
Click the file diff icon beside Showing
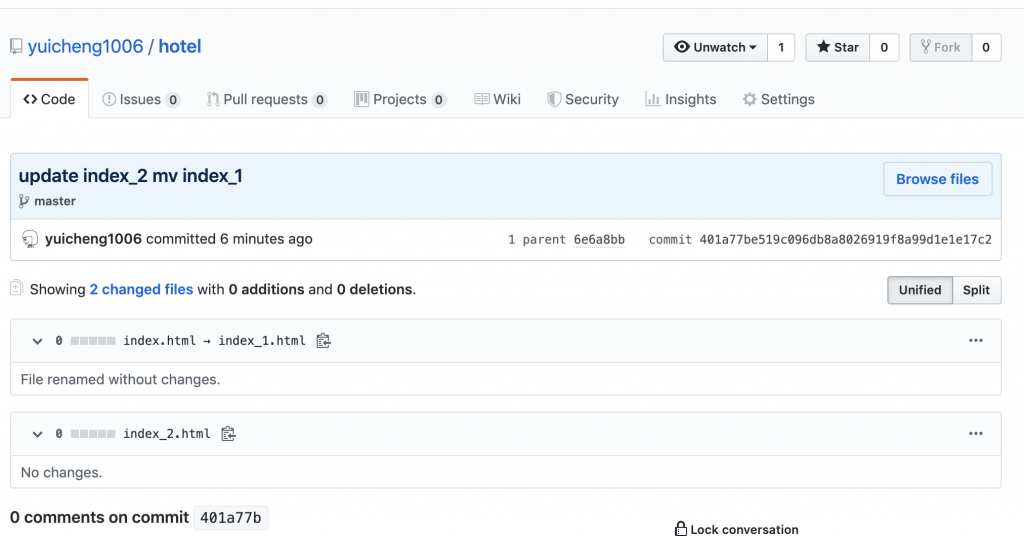click(16, 289)
